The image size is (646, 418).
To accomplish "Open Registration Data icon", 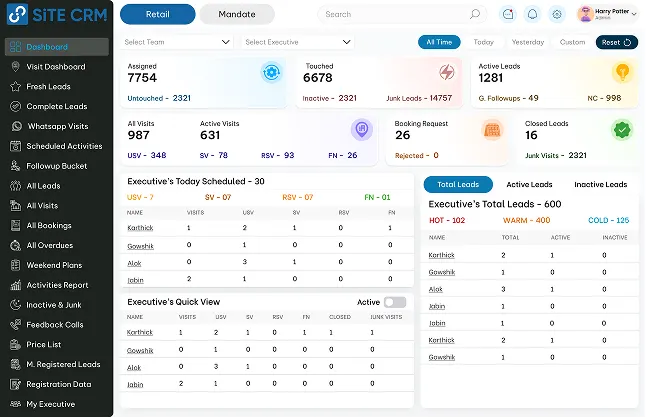I will 15,384.
